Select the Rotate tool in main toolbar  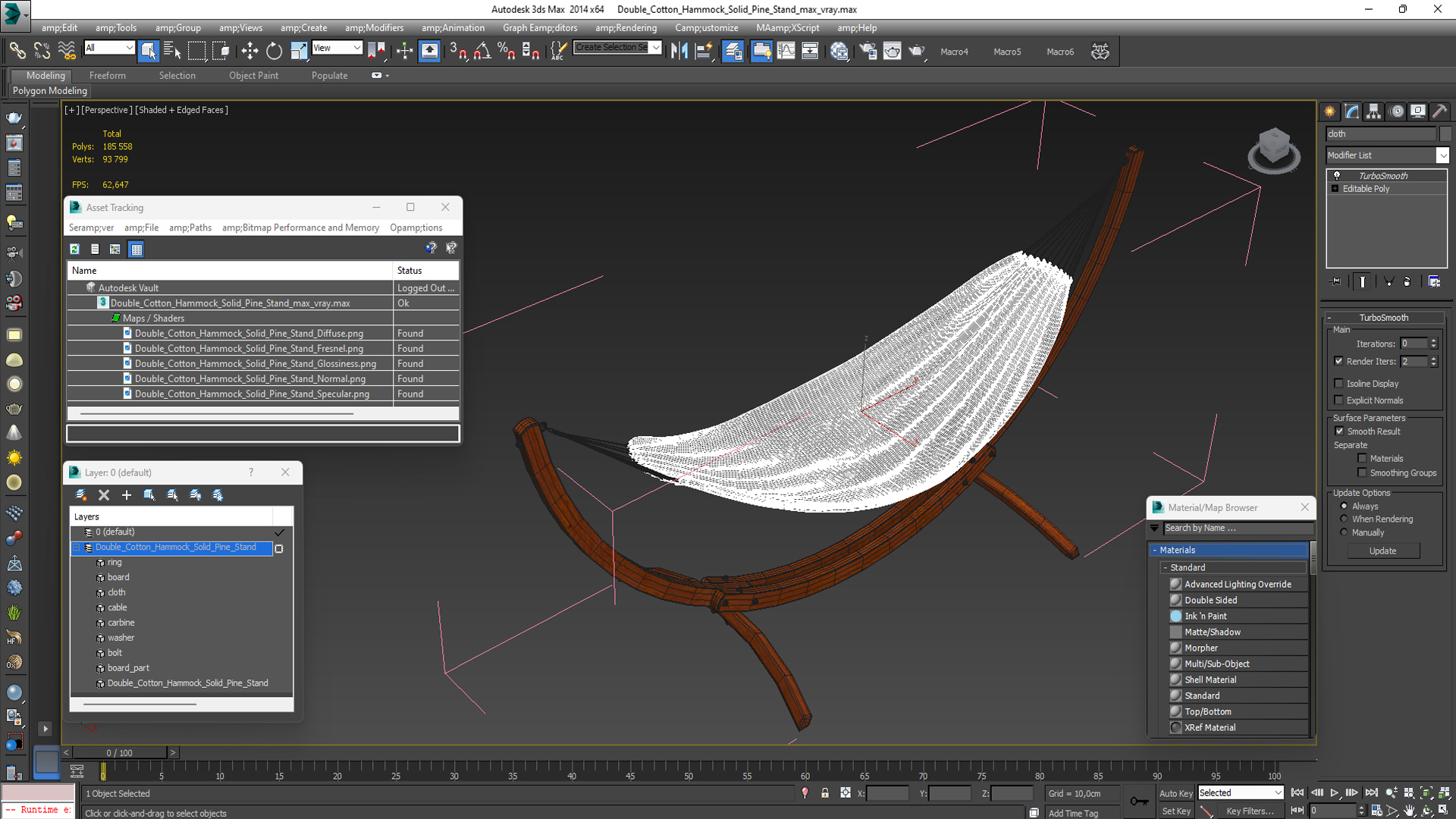pos(274,51)
